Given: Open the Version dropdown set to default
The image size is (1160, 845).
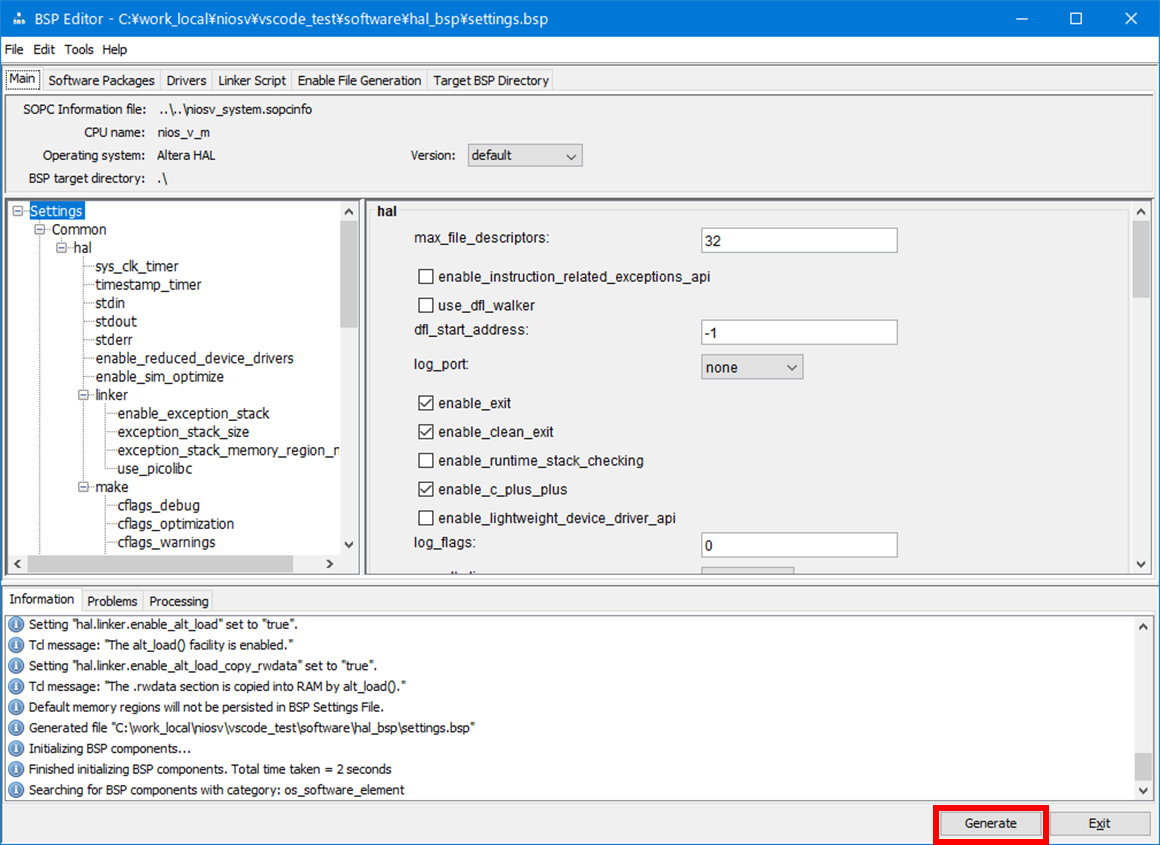Looking at the screenshot, I should coord(525,156).
